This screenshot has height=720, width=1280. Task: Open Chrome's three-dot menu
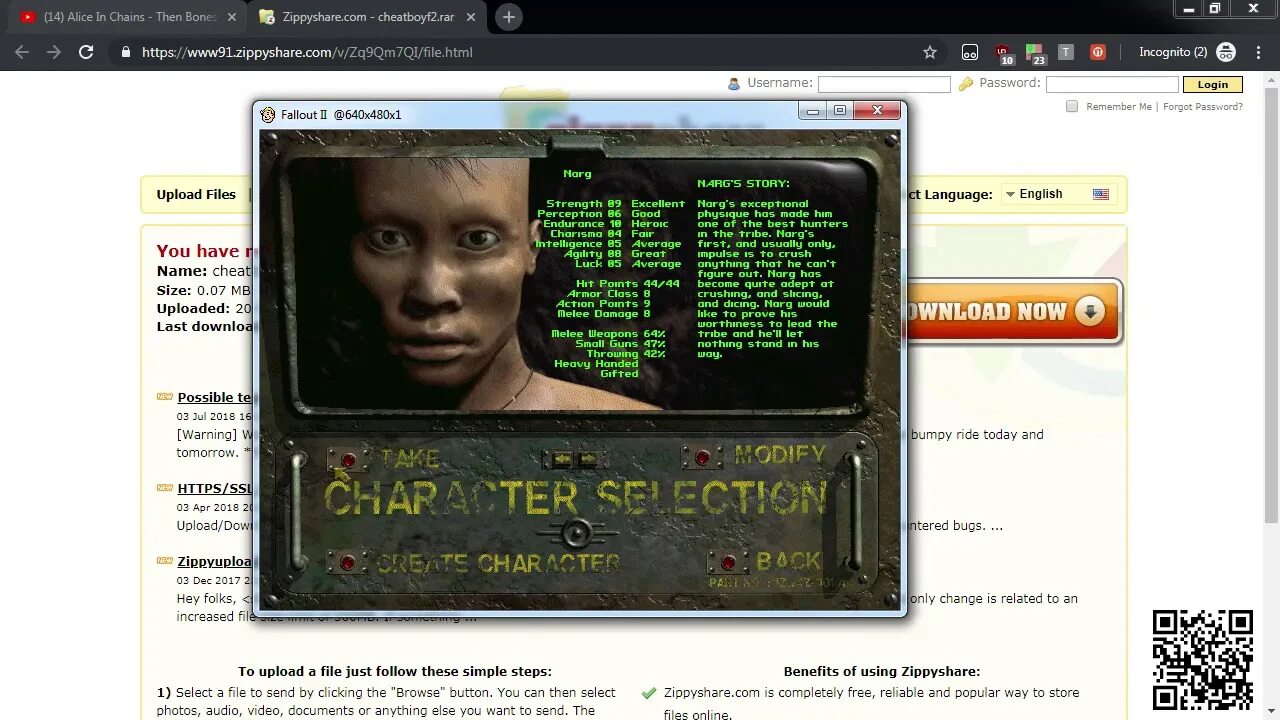[x=1258, y=51]
